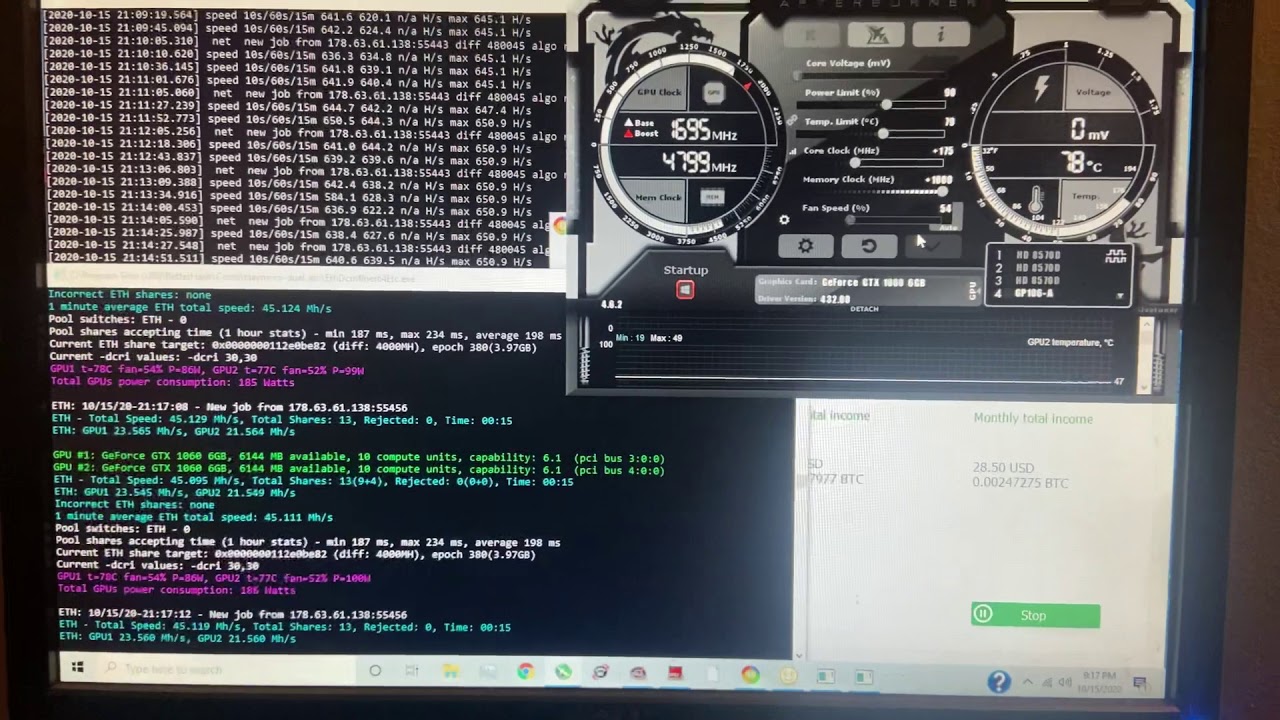Open the core clock curve editor icon
Image resolution: width=1280 pixels, height=720 pixels.
pos(791,151)
